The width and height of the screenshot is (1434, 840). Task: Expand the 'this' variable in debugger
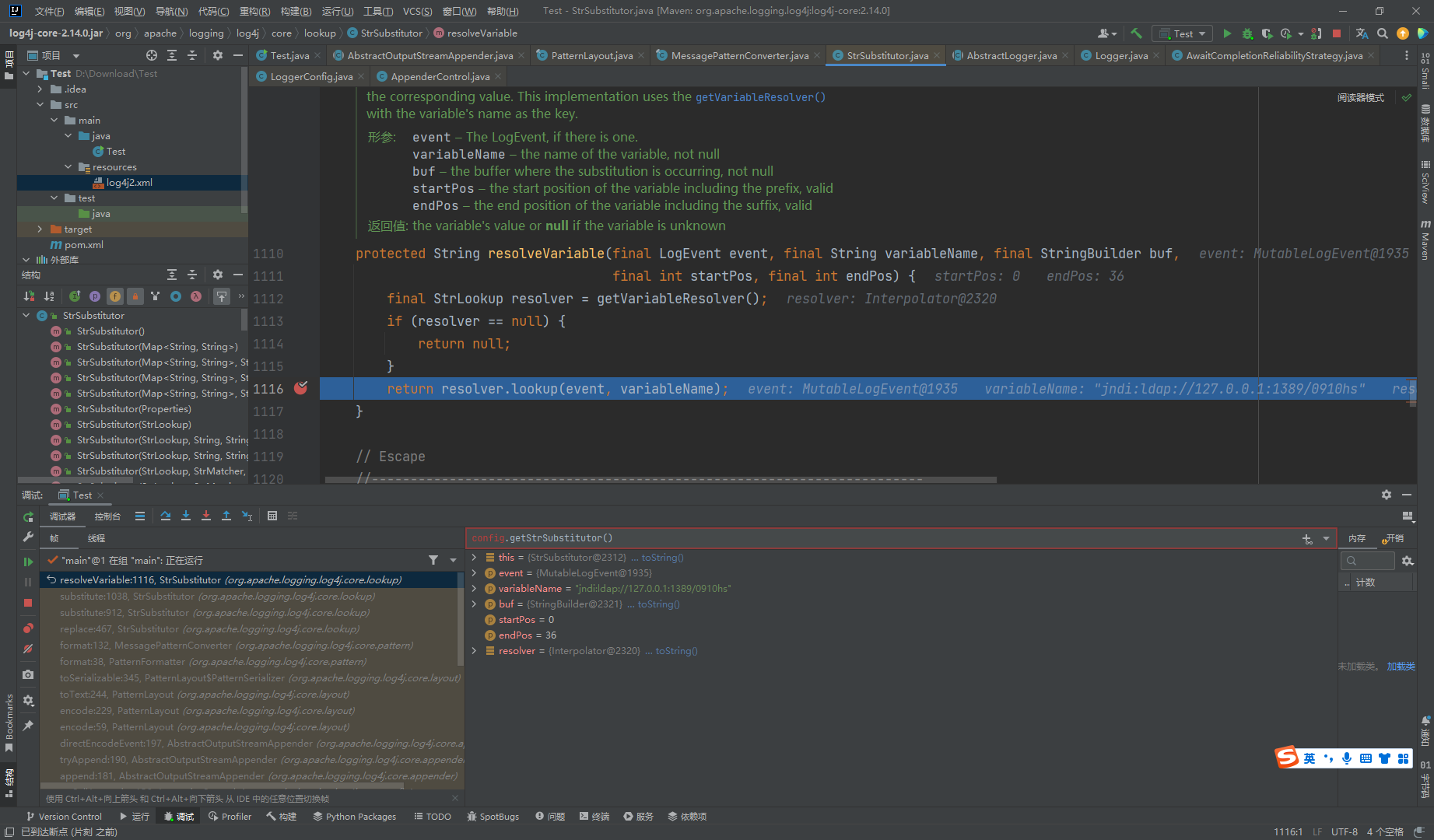pos(474,558)
